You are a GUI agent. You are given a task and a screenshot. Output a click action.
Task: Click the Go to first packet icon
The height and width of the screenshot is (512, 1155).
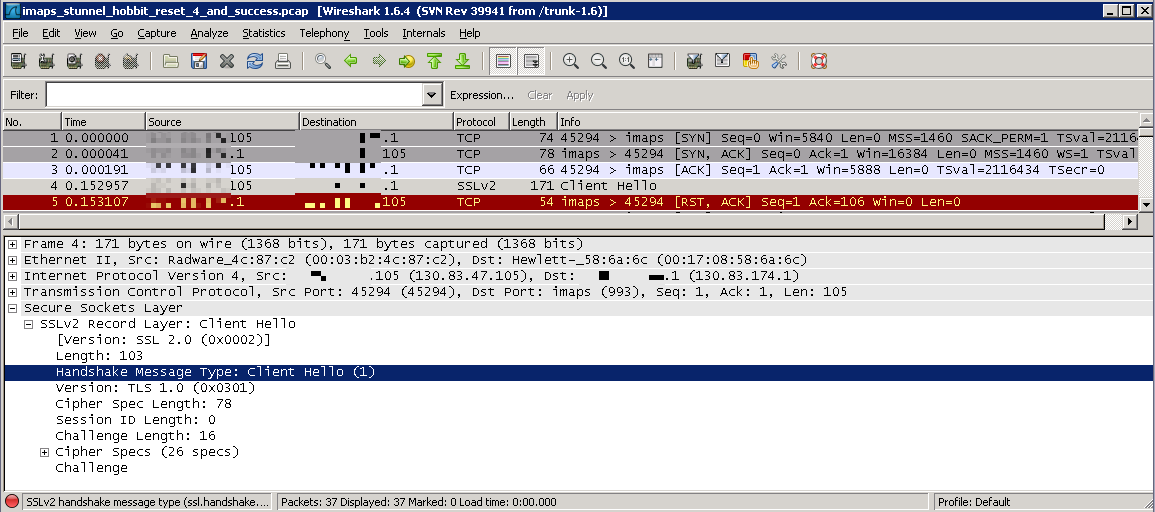tap(434, 61)
